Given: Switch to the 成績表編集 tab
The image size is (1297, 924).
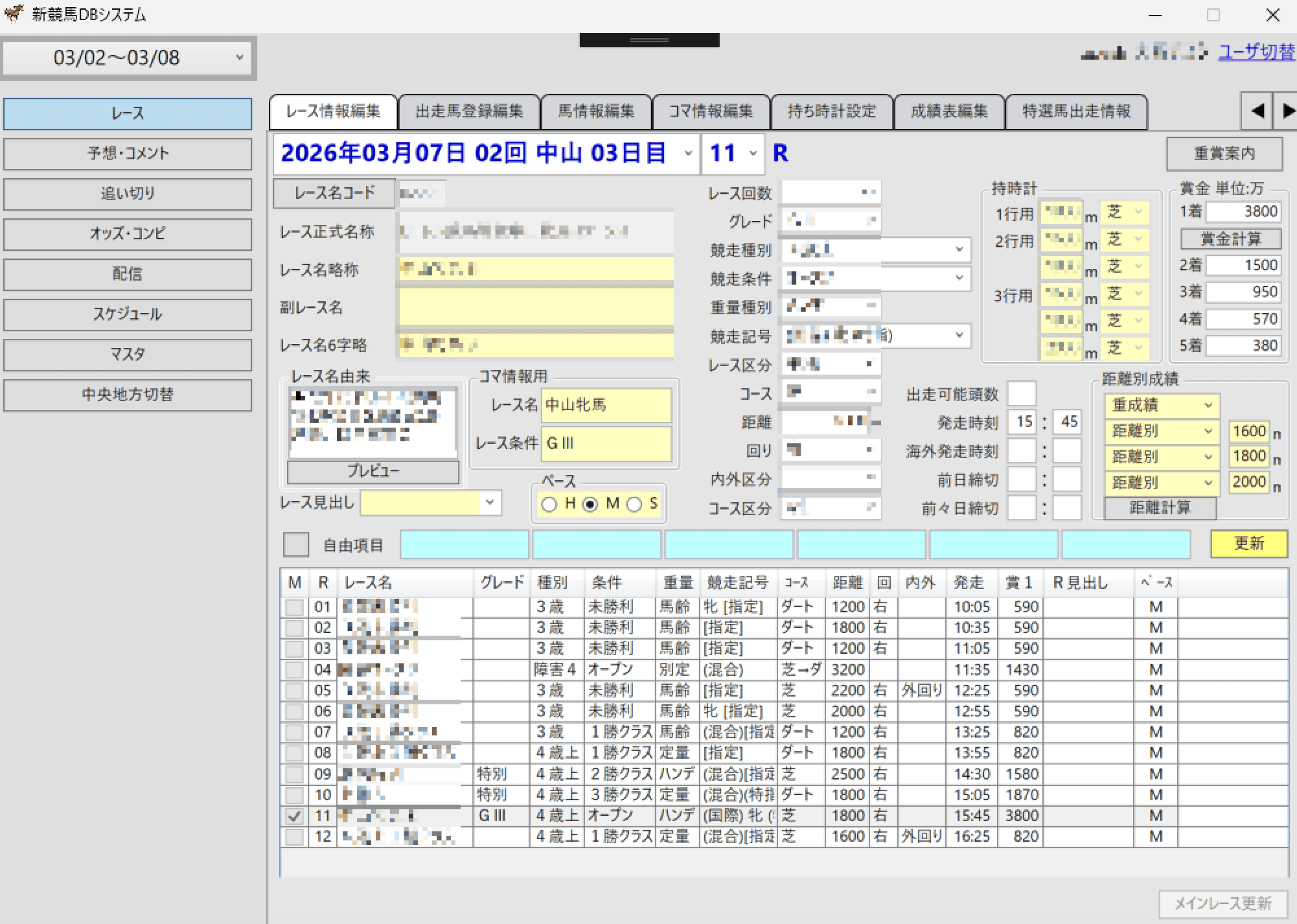Looking at the screenshot, I should (949, 111).
